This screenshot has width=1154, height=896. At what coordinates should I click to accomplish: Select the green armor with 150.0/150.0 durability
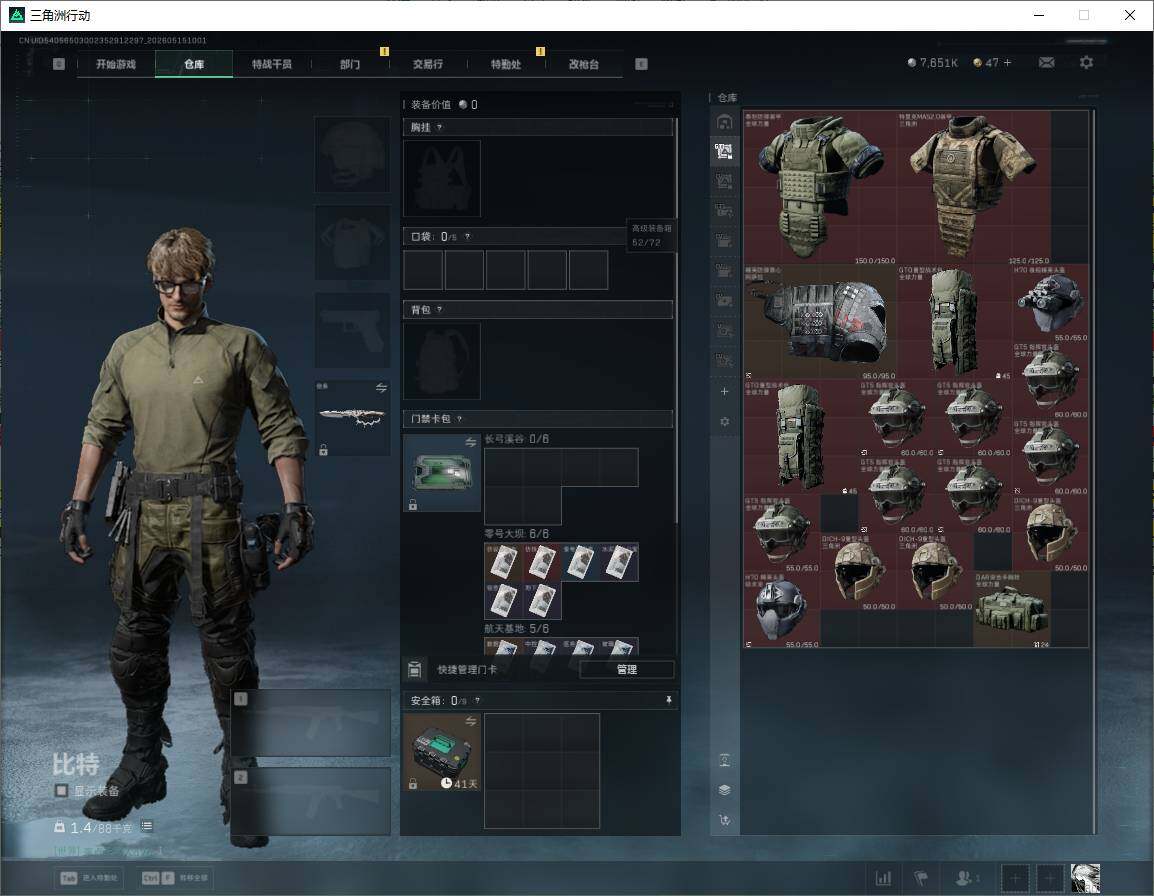pyautogui.click(x=820, y=188)
